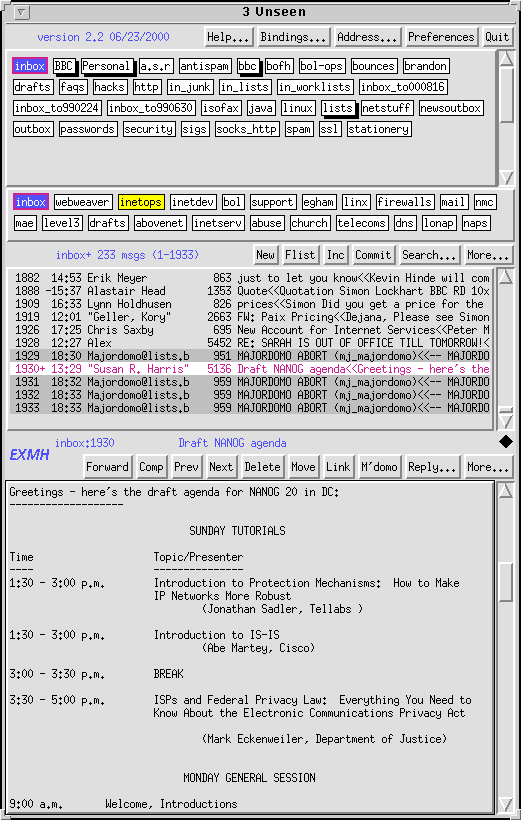
Task: Click the message body scrollbar thumb
Action: (506, 582)
